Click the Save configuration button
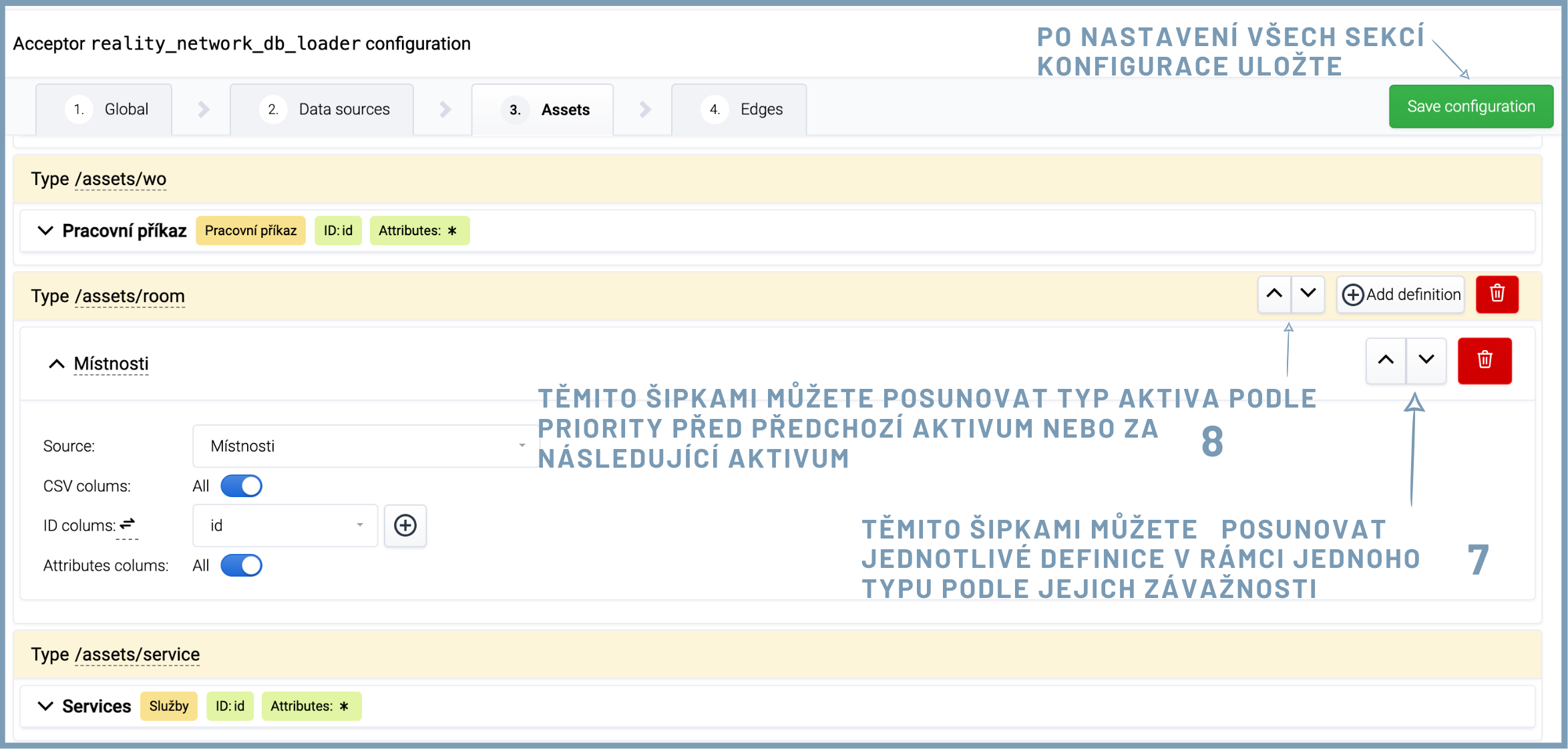This screenshot has width=1568, height=749. tap(1471, 106)
